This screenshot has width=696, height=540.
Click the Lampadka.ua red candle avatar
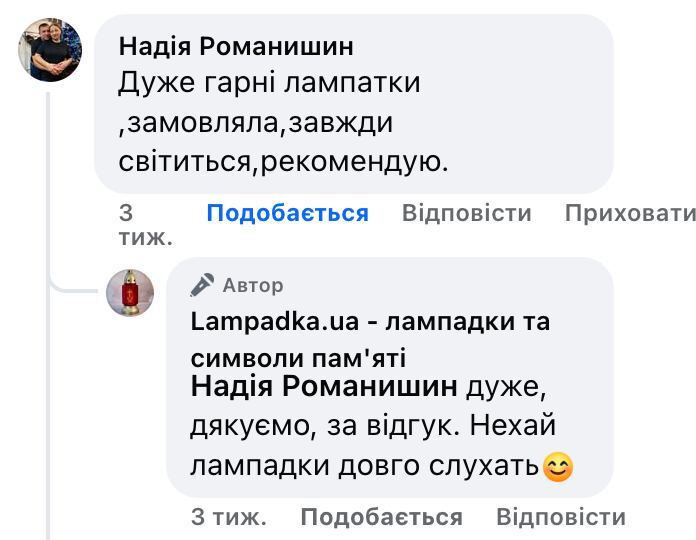coord(130,293)
